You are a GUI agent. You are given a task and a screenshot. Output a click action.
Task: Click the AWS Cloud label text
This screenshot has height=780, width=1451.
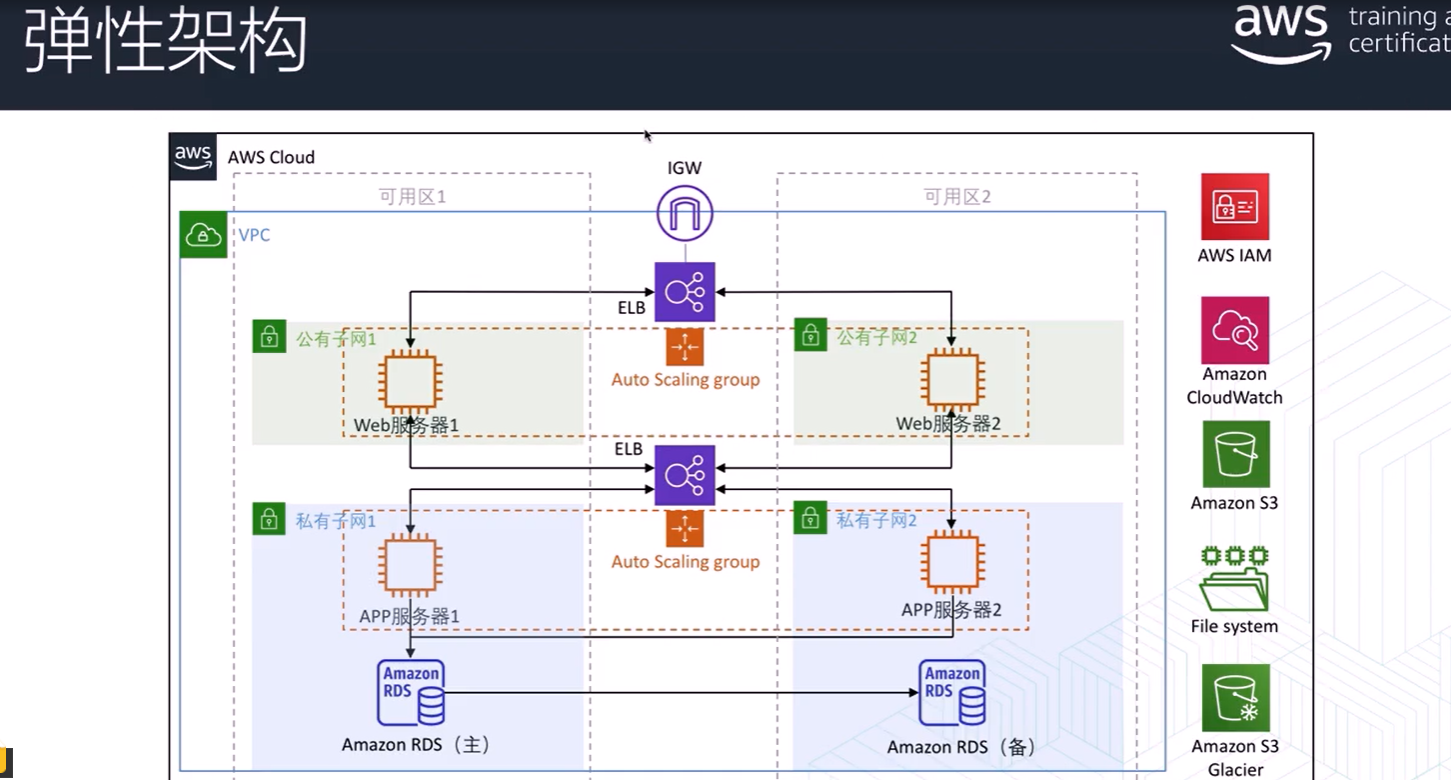tap(271, 157)
